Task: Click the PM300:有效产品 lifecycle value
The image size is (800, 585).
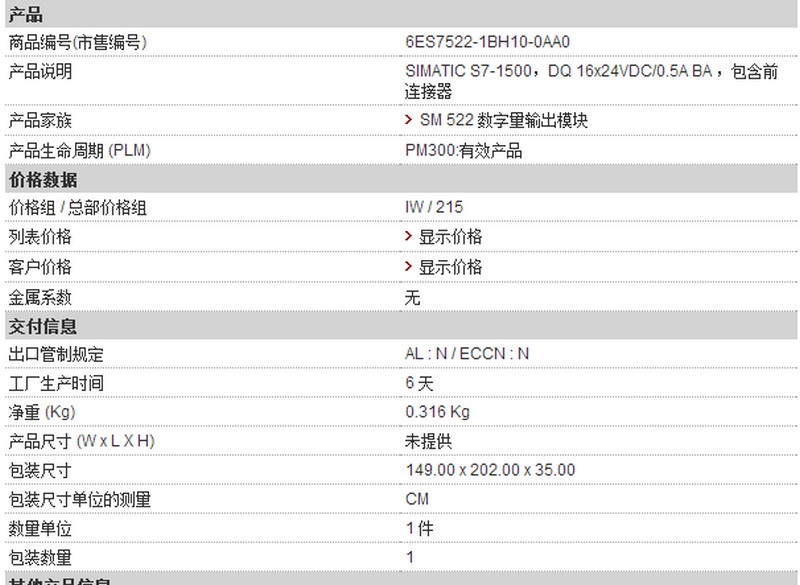Action: (463, 150)
